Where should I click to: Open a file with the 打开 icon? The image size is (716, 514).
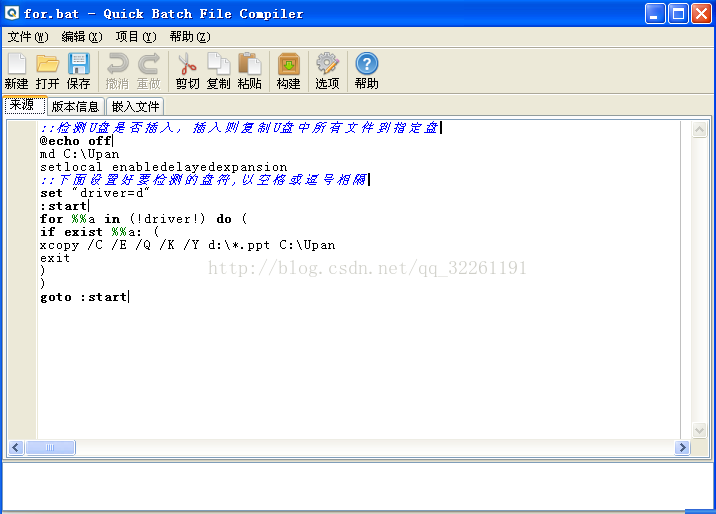tap(47, 71)
